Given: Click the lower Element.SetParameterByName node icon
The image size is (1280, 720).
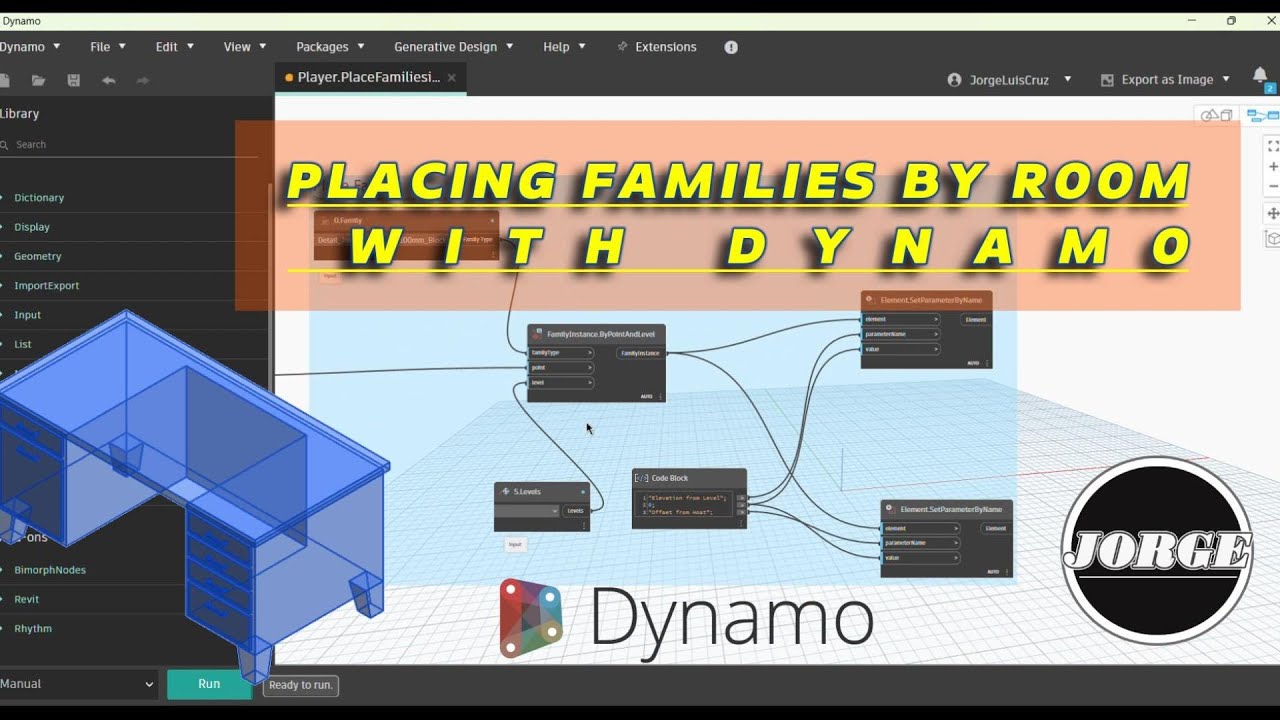Looking at the screenshot, I should point(890,509).
